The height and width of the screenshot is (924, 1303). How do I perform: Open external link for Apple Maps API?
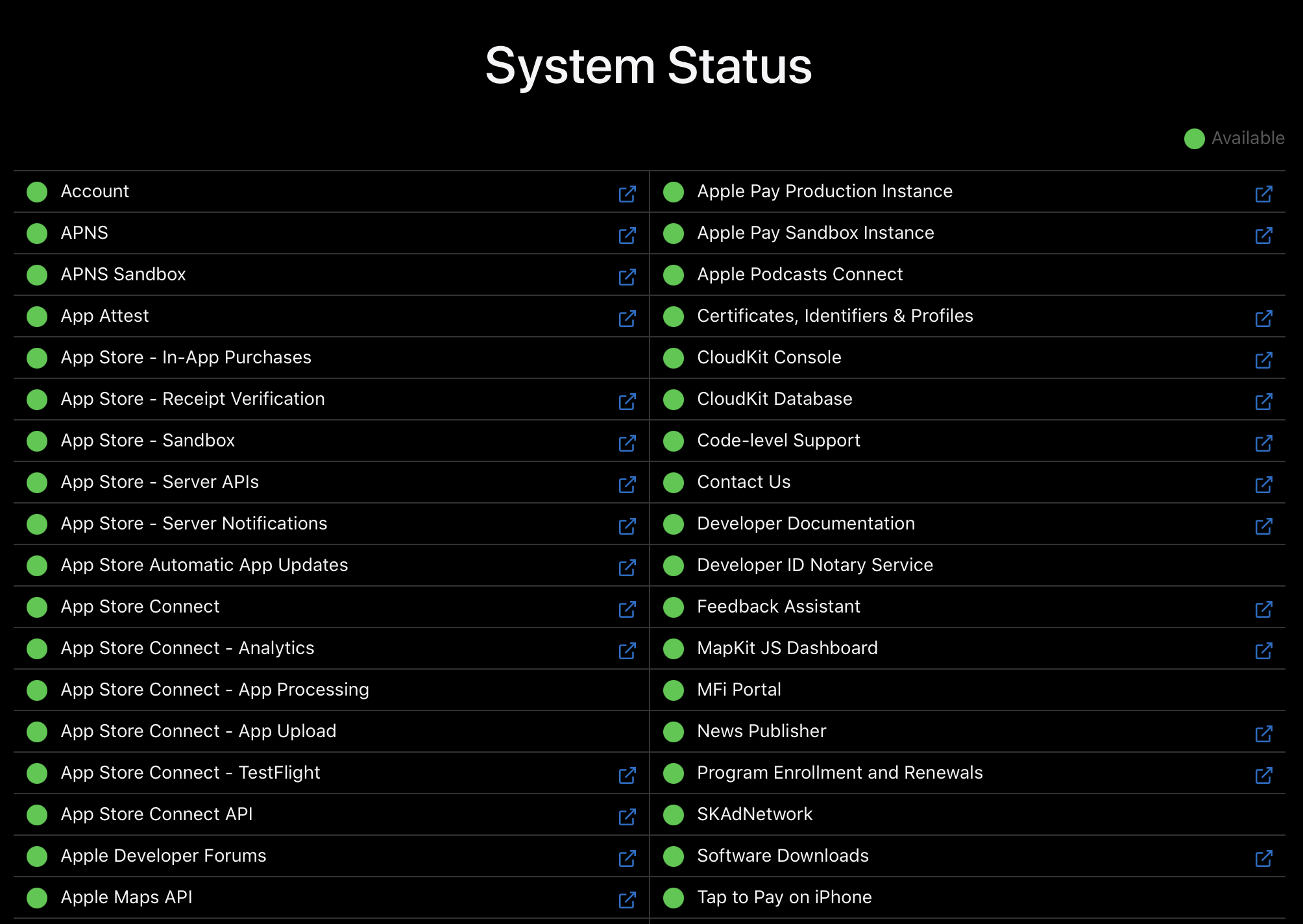point(627,899)
